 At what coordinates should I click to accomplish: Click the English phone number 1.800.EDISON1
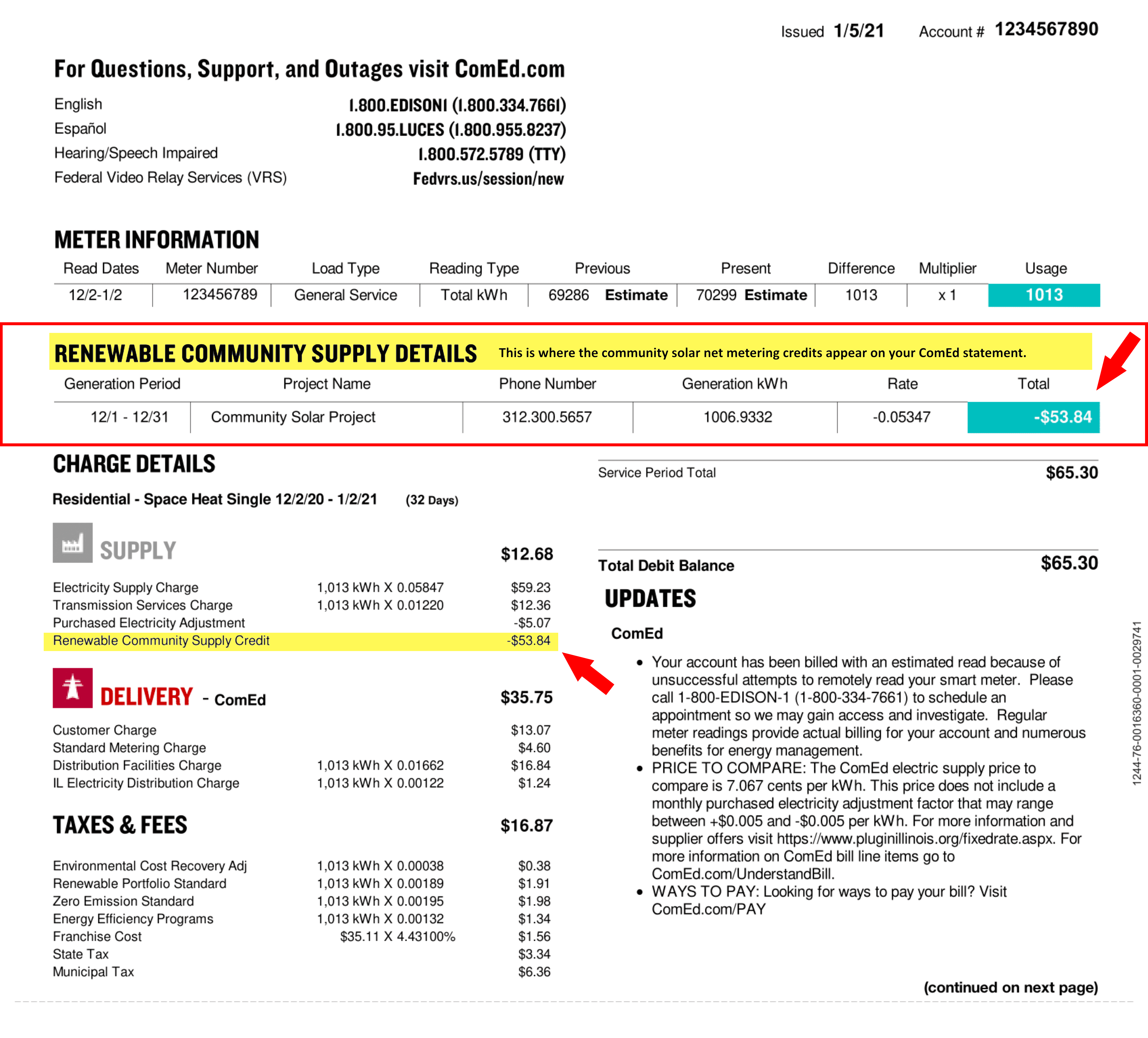pos(457,105)
